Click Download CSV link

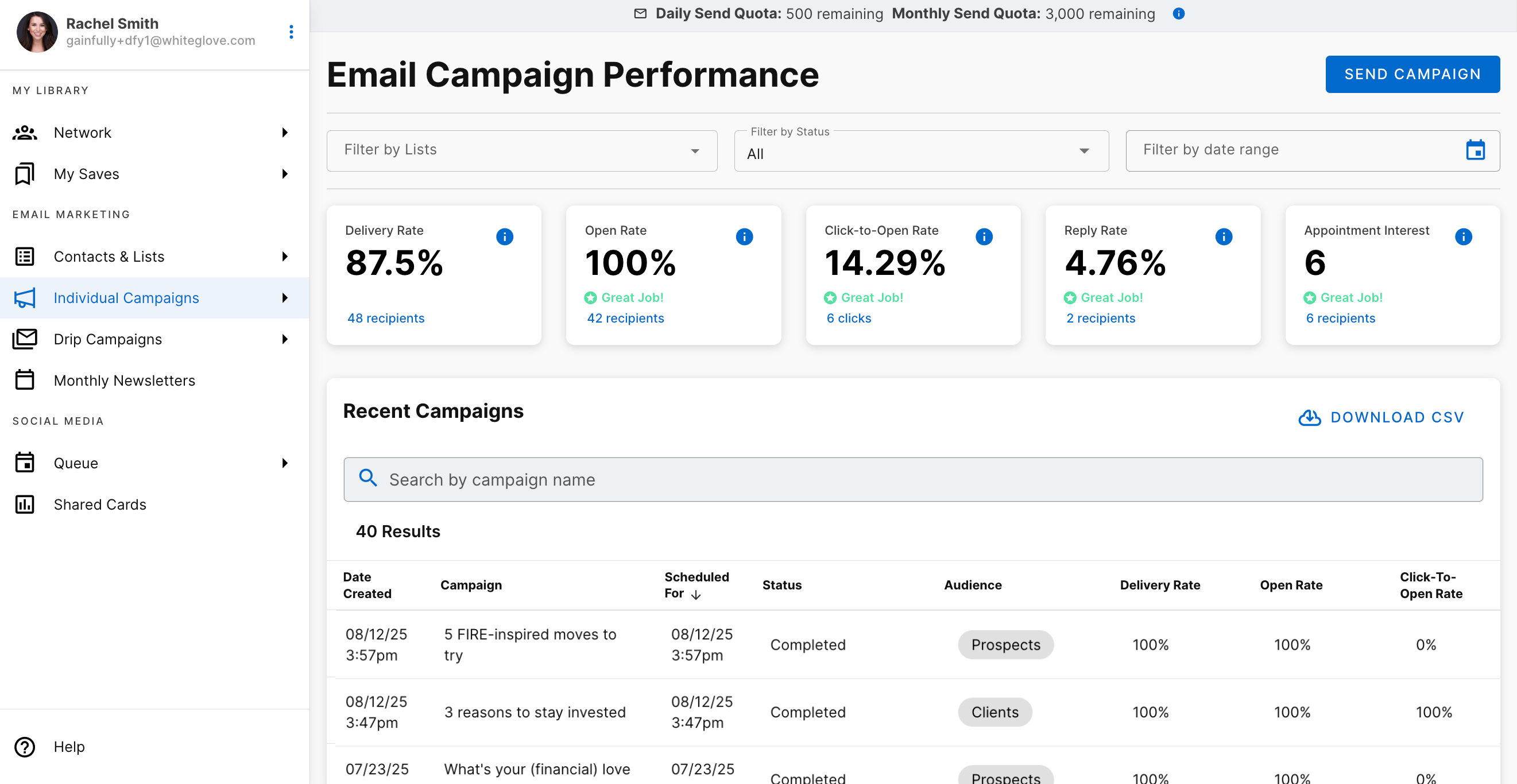point(1381,417)
